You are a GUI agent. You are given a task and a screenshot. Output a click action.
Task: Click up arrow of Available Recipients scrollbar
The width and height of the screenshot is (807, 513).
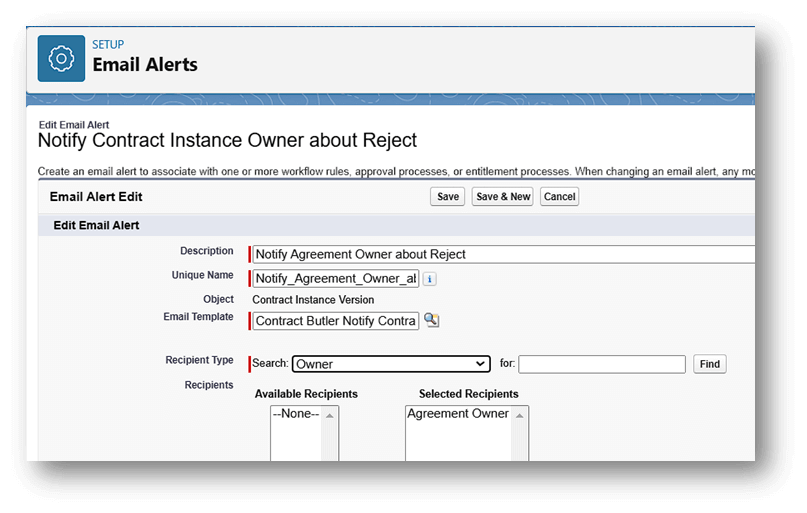330,415
